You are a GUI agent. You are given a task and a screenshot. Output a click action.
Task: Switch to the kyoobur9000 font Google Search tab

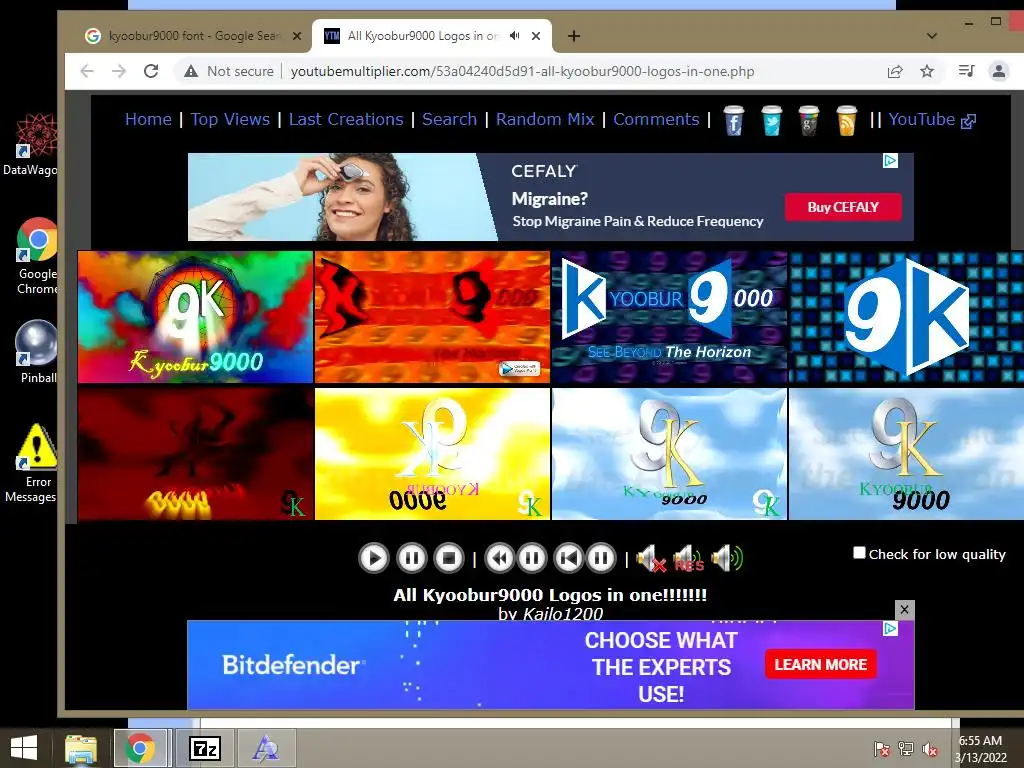coord(193,36)
